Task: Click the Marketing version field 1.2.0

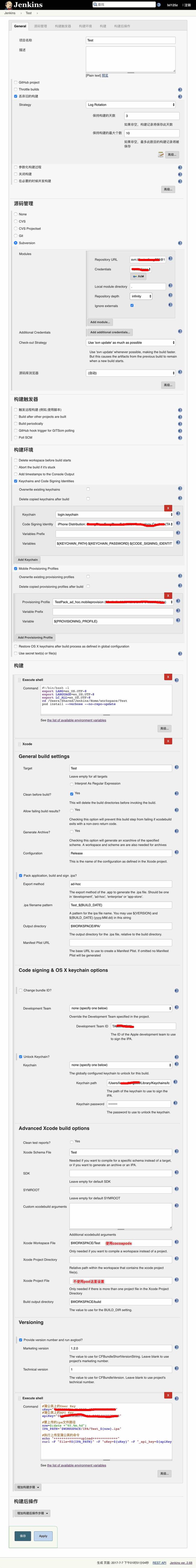Action: click(121, 1348)
